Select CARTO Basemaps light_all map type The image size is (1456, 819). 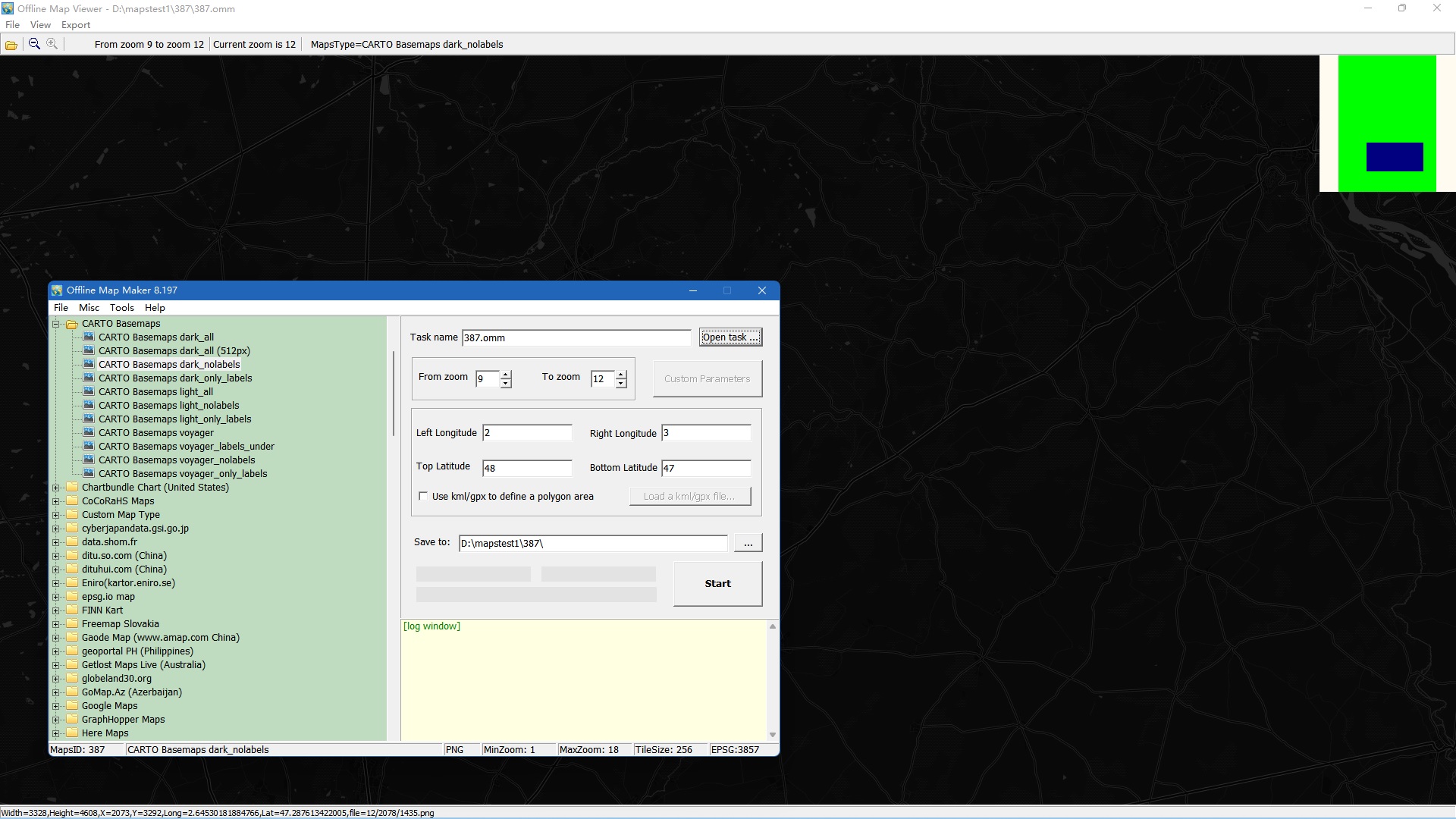point(155,391)
